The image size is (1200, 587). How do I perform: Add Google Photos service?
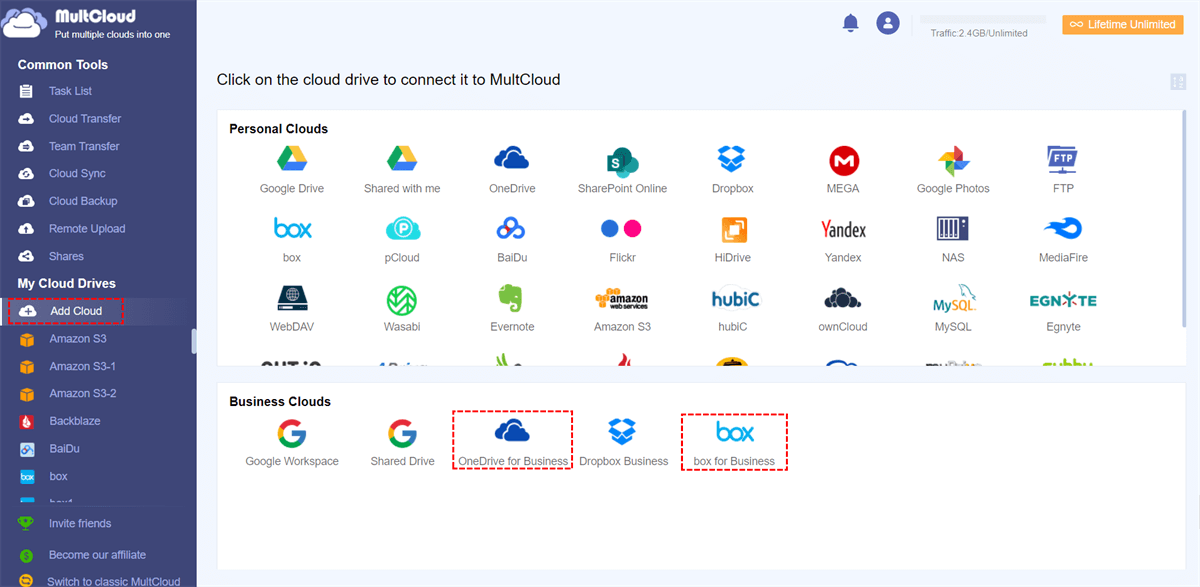coord(953,169)
